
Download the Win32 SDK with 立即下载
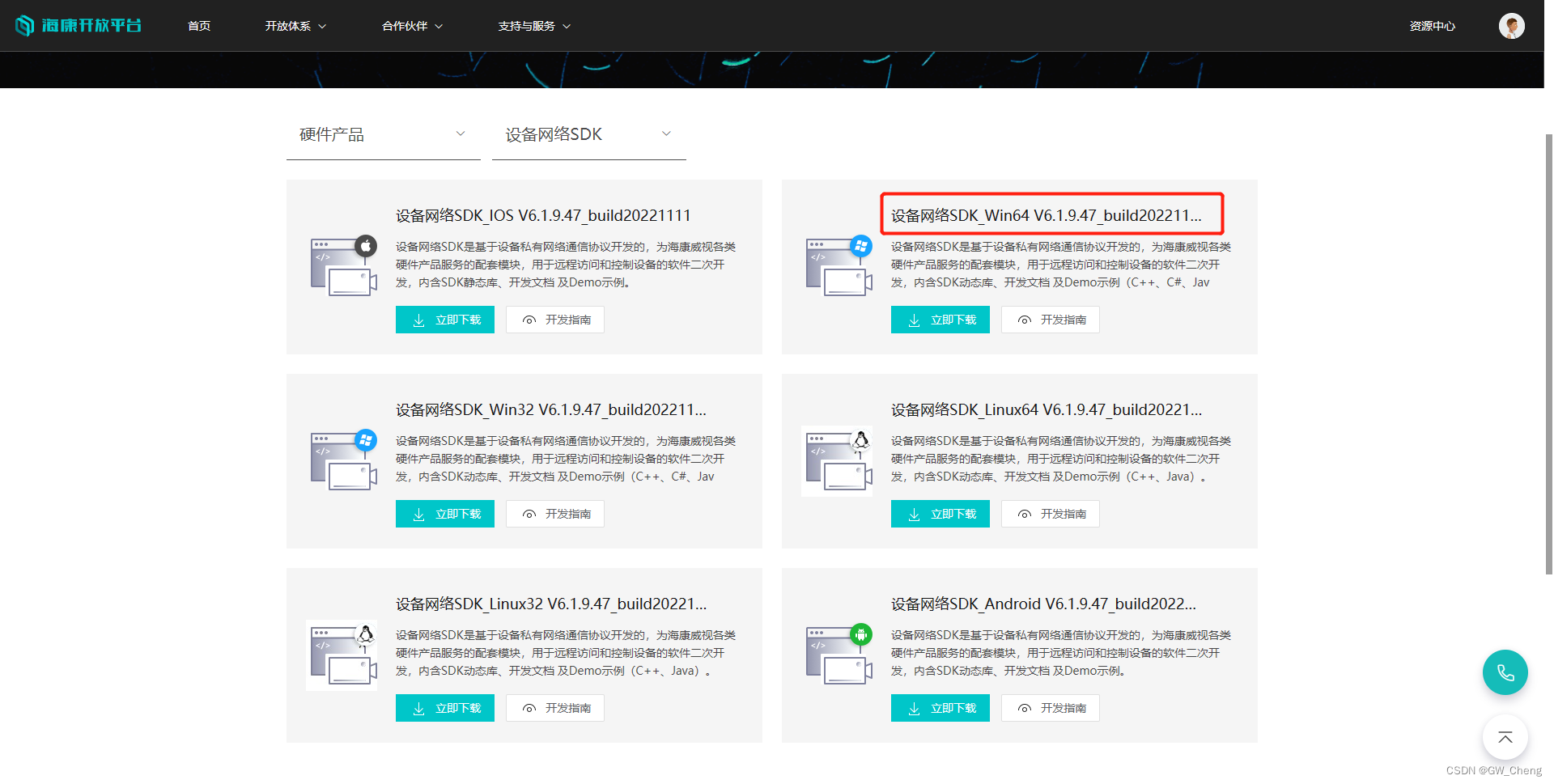[x=445, y=514]
